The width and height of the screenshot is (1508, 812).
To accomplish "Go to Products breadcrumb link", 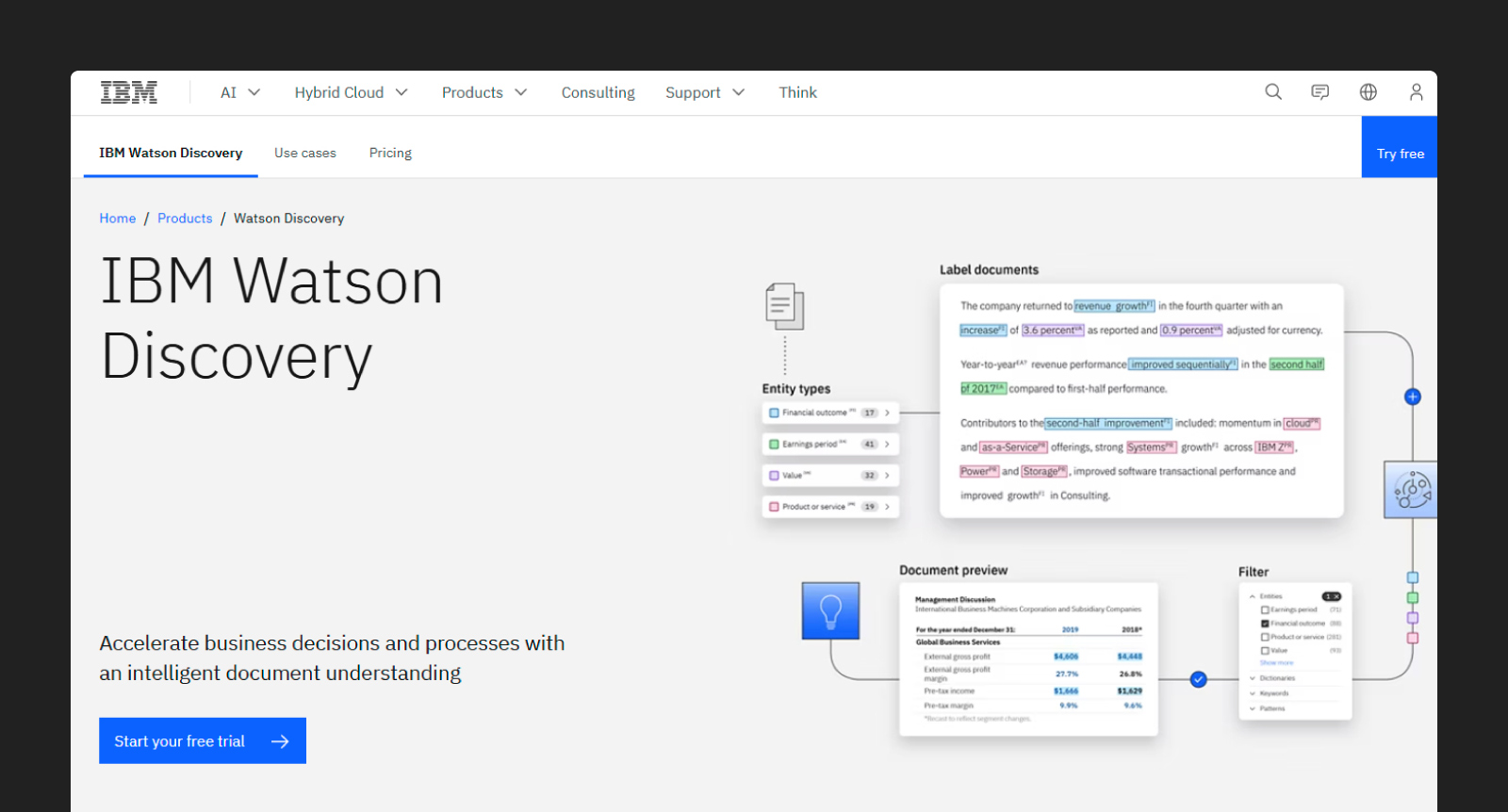I will (185, 219).
